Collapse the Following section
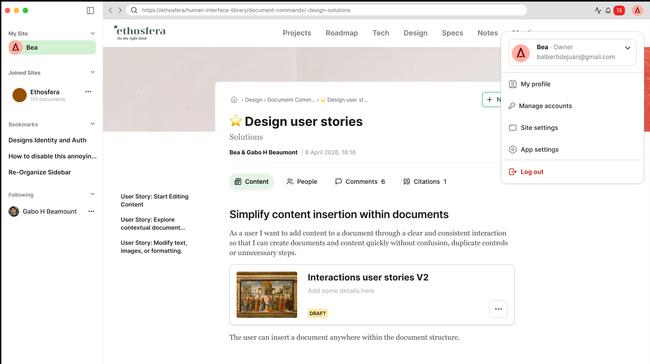This screenshot has width=650, height=364. point(92,194)
